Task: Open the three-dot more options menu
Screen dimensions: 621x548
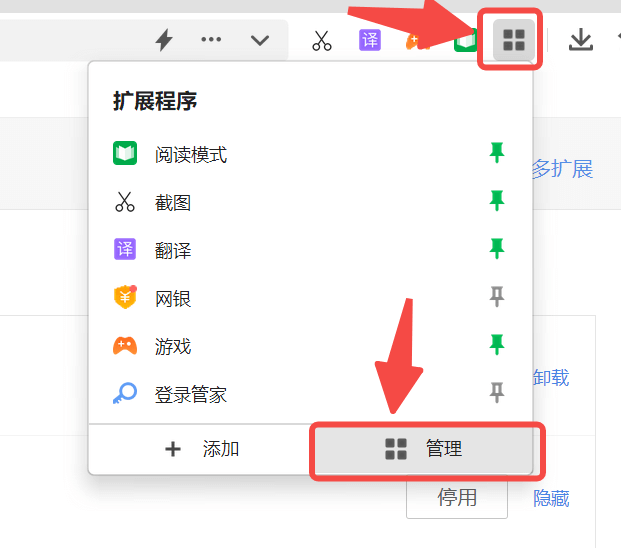Action: coord(211,40)
